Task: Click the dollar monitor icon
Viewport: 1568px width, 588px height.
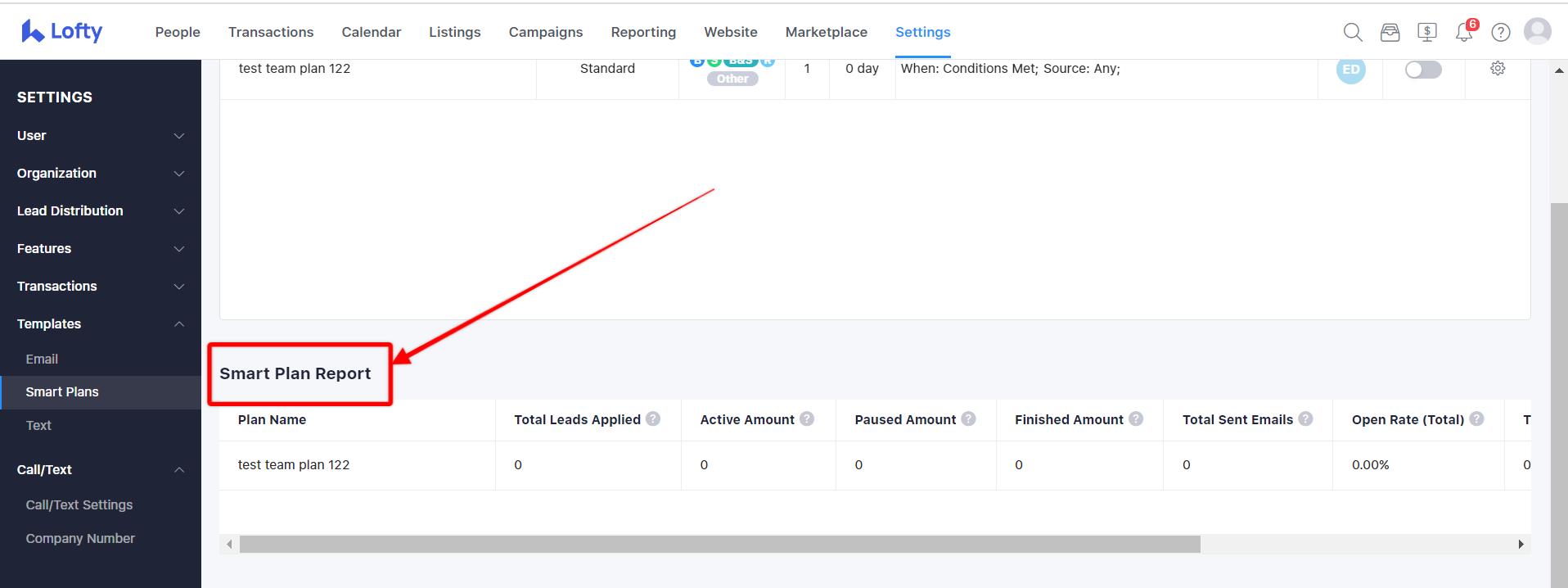Action: [x=1427, y=32]
